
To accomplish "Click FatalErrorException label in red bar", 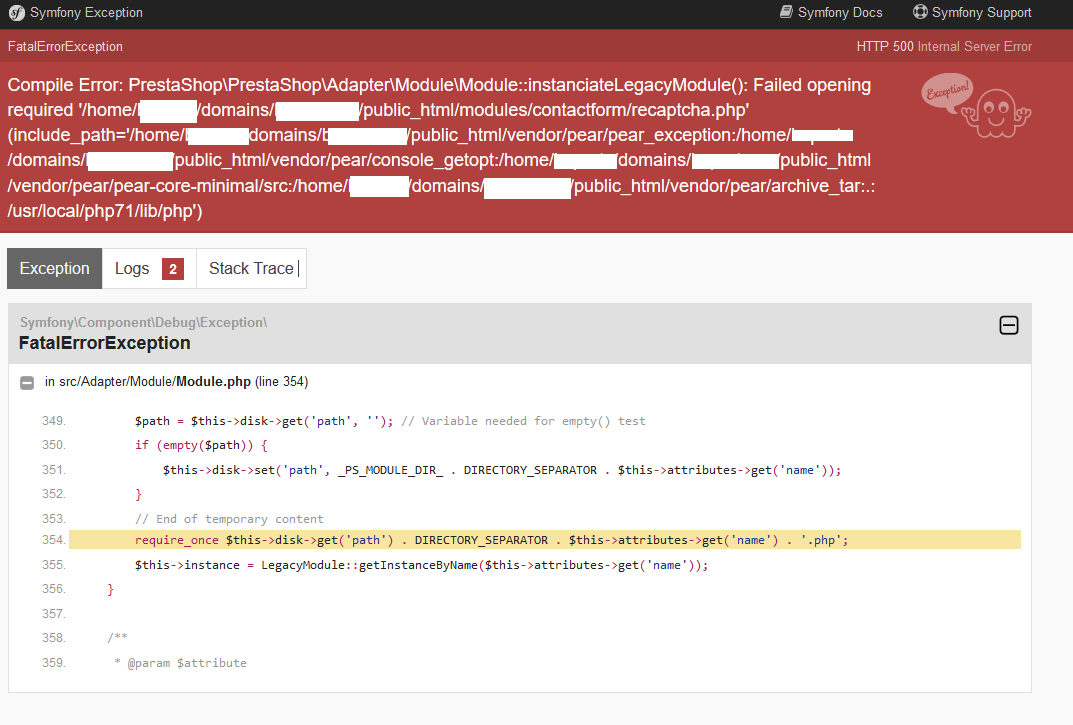I will pos(65,47).
